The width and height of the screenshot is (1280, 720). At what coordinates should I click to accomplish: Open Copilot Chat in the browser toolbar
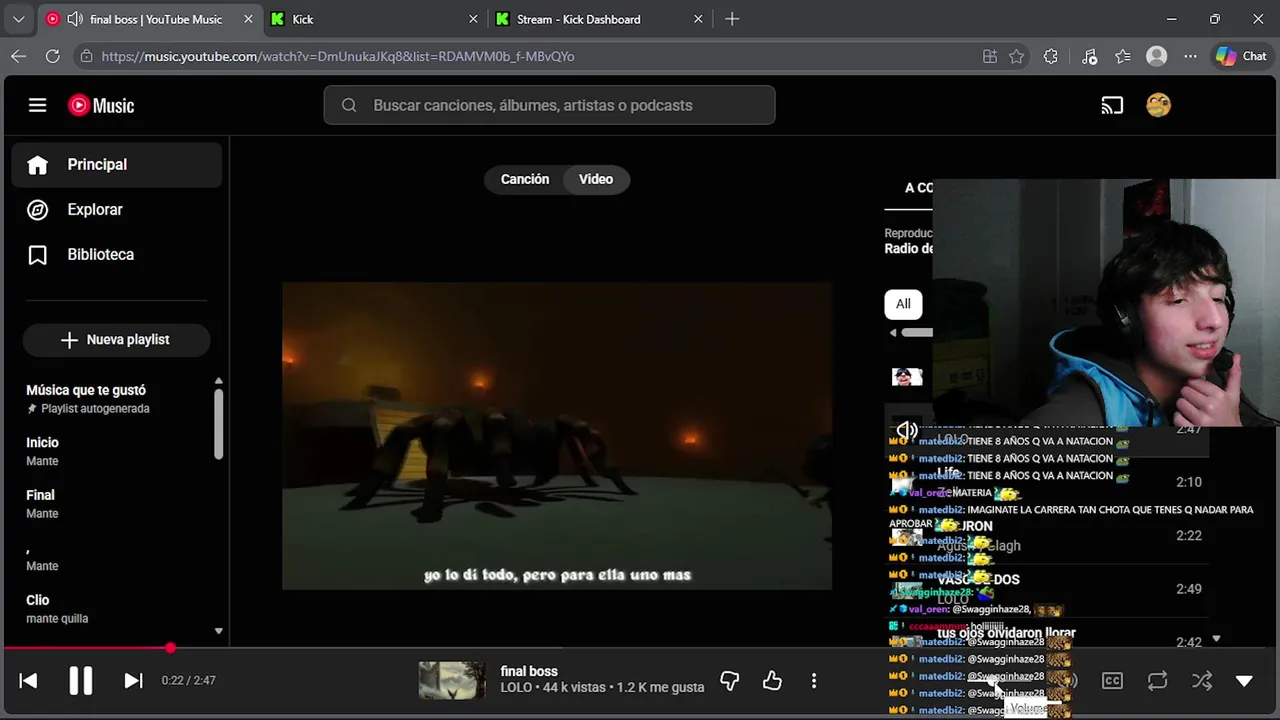pyautogui.click(x=1241, y=56)
